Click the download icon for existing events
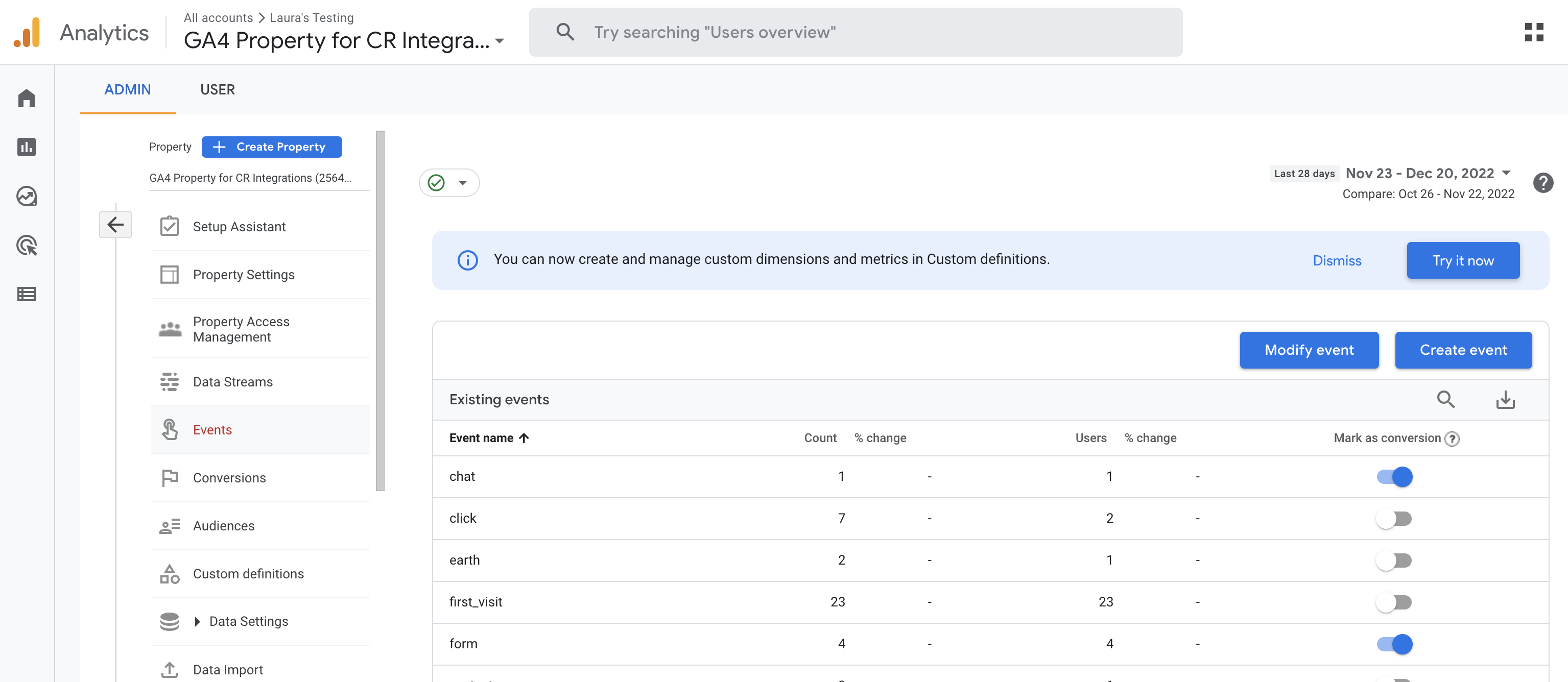The width and height of the screenshot is (1568, 682). [1505, 400]
